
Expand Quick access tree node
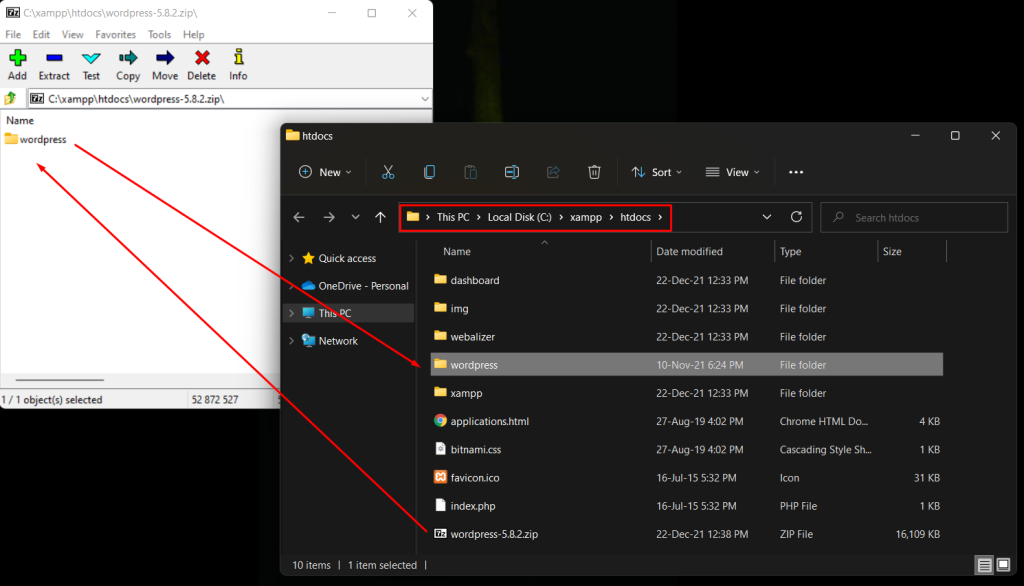point(291,258)
